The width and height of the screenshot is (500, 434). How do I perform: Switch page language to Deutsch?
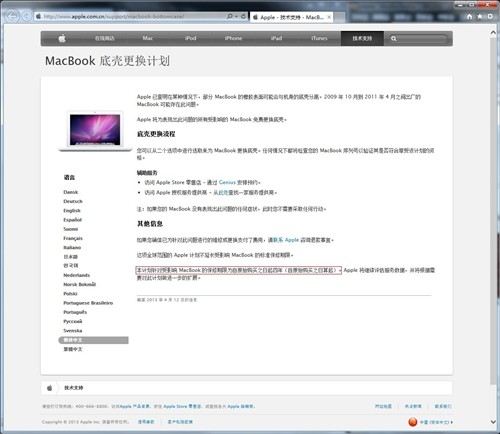pos(73,201)
